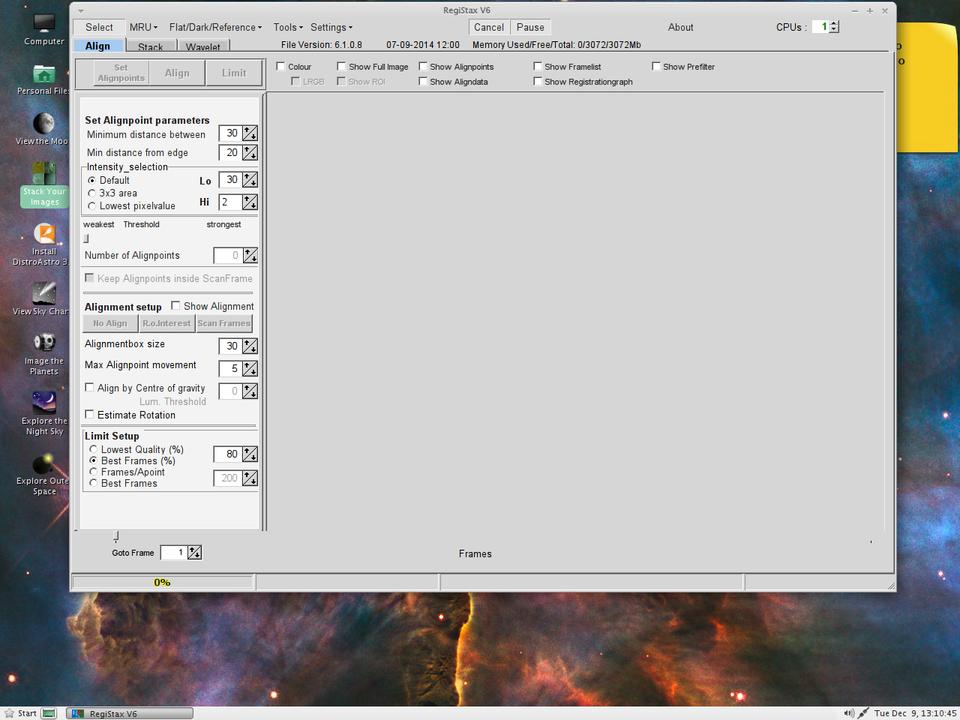Tick the Estimate Rotation checkbox
This screenshot has height=720, width=960.
pos(90,415)
